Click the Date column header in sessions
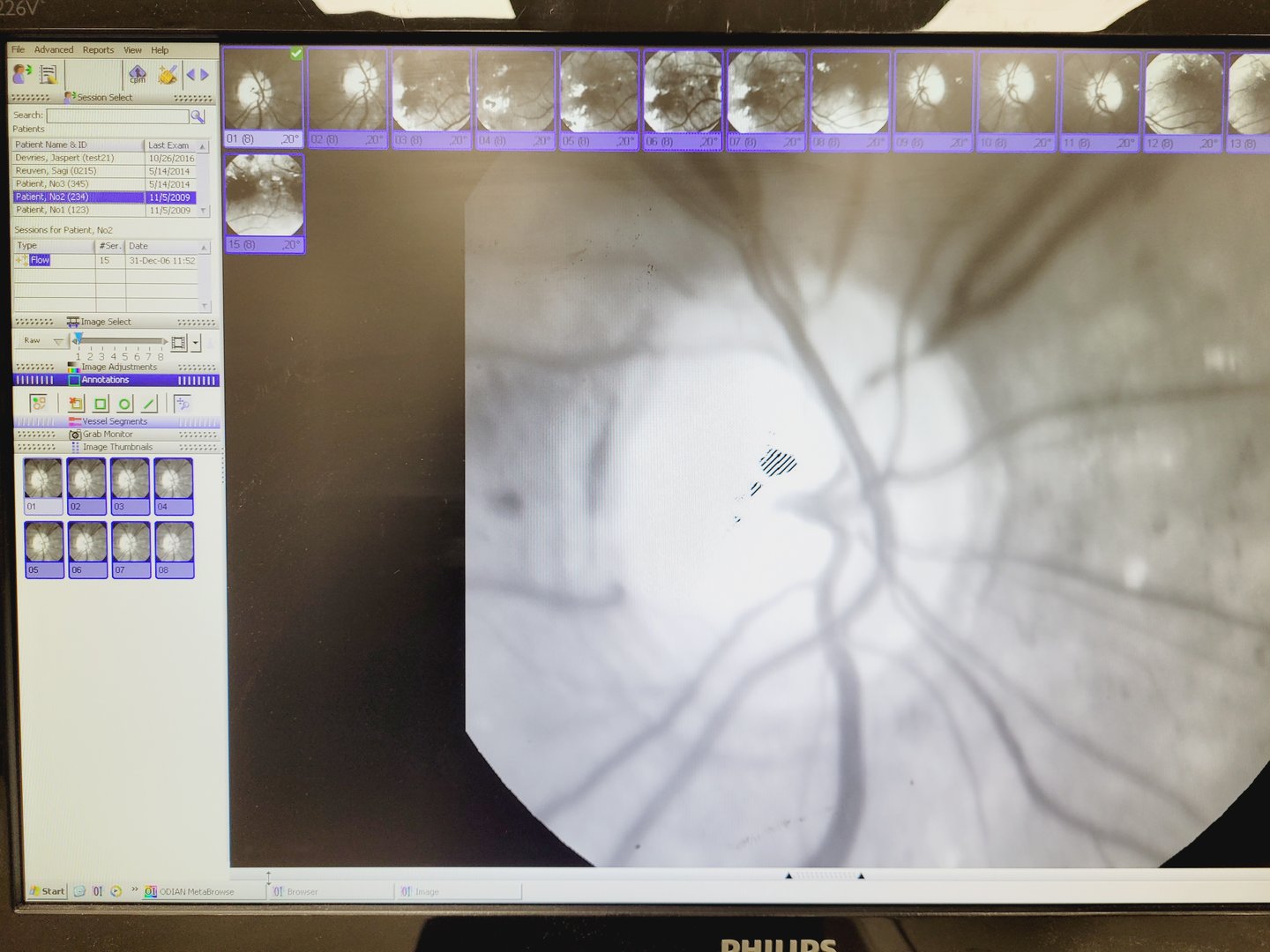The height and width of the screenshot is (952, 1270). click(x=162, y=246)
